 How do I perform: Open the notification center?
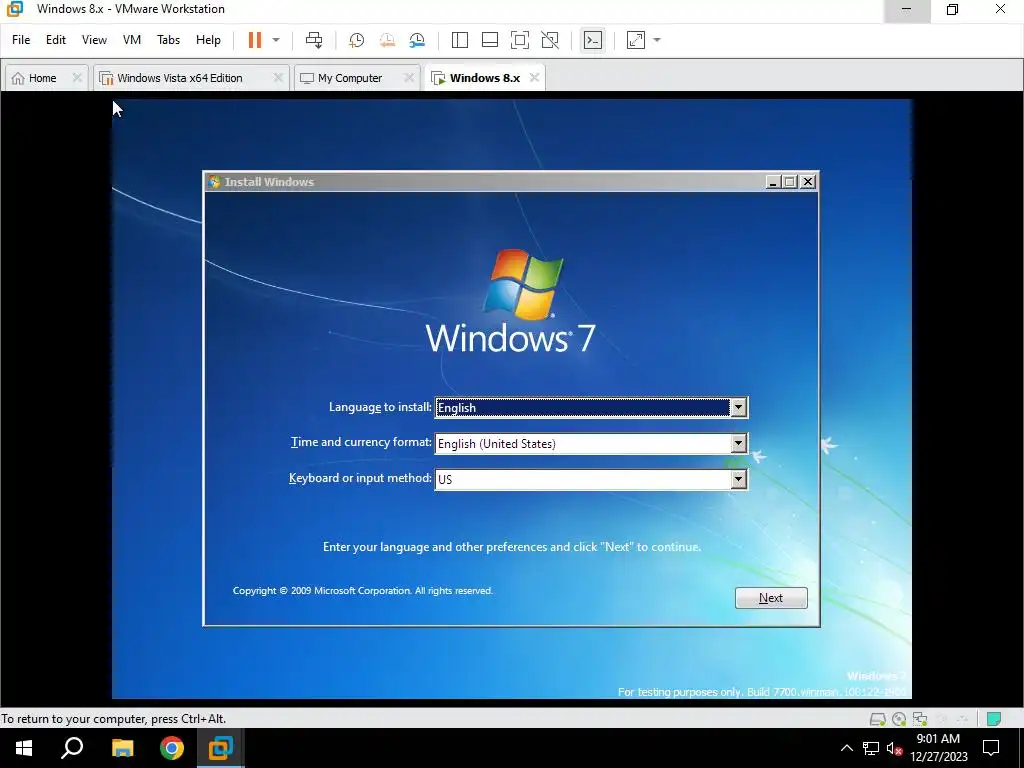tap(991, 748)
